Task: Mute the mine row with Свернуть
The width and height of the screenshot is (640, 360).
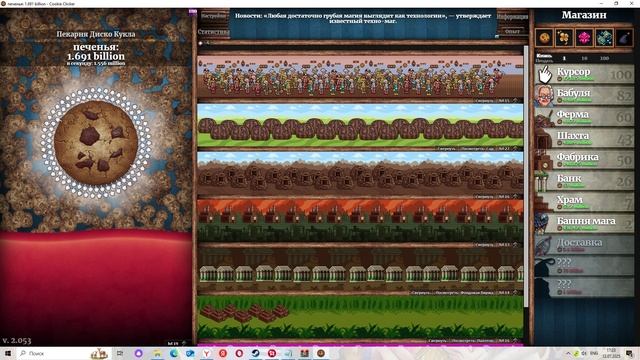Action: coord(485,196)
